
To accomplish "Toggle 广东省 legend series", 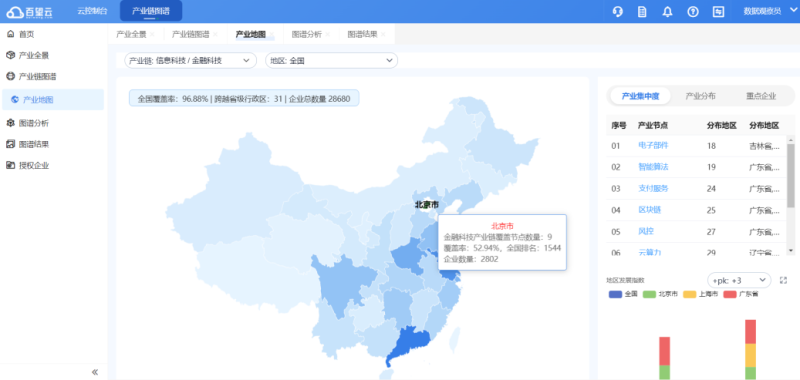I will [x=741, y=294].
